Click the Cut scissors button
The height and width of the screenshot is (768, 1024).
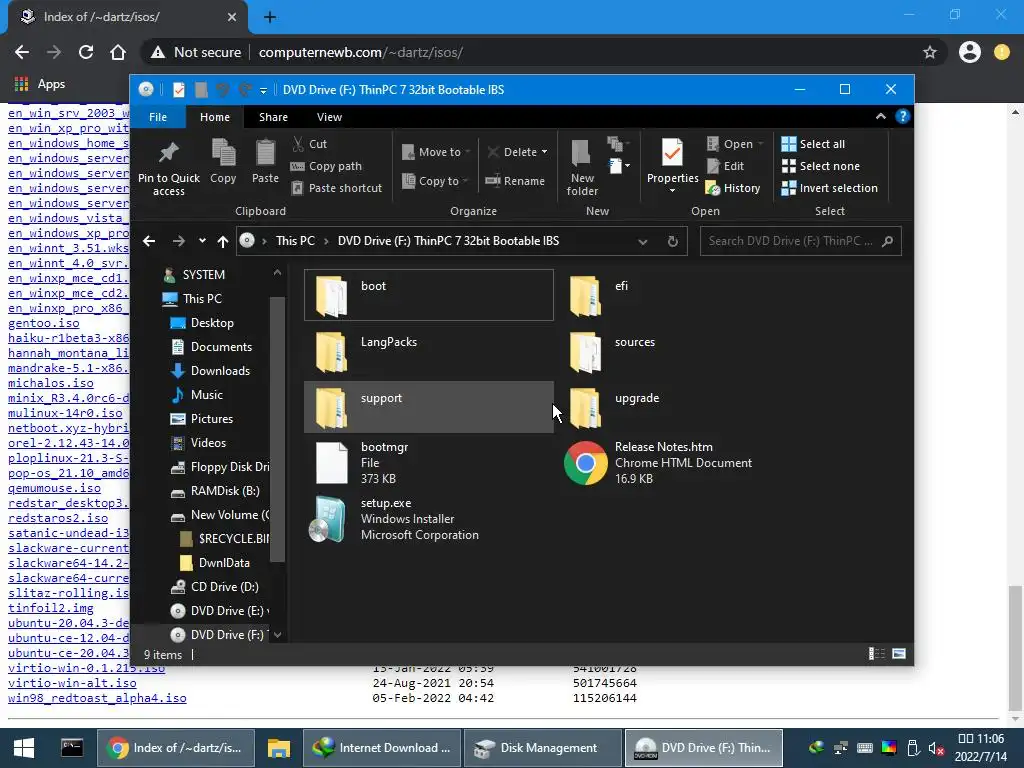pos(310,144)
